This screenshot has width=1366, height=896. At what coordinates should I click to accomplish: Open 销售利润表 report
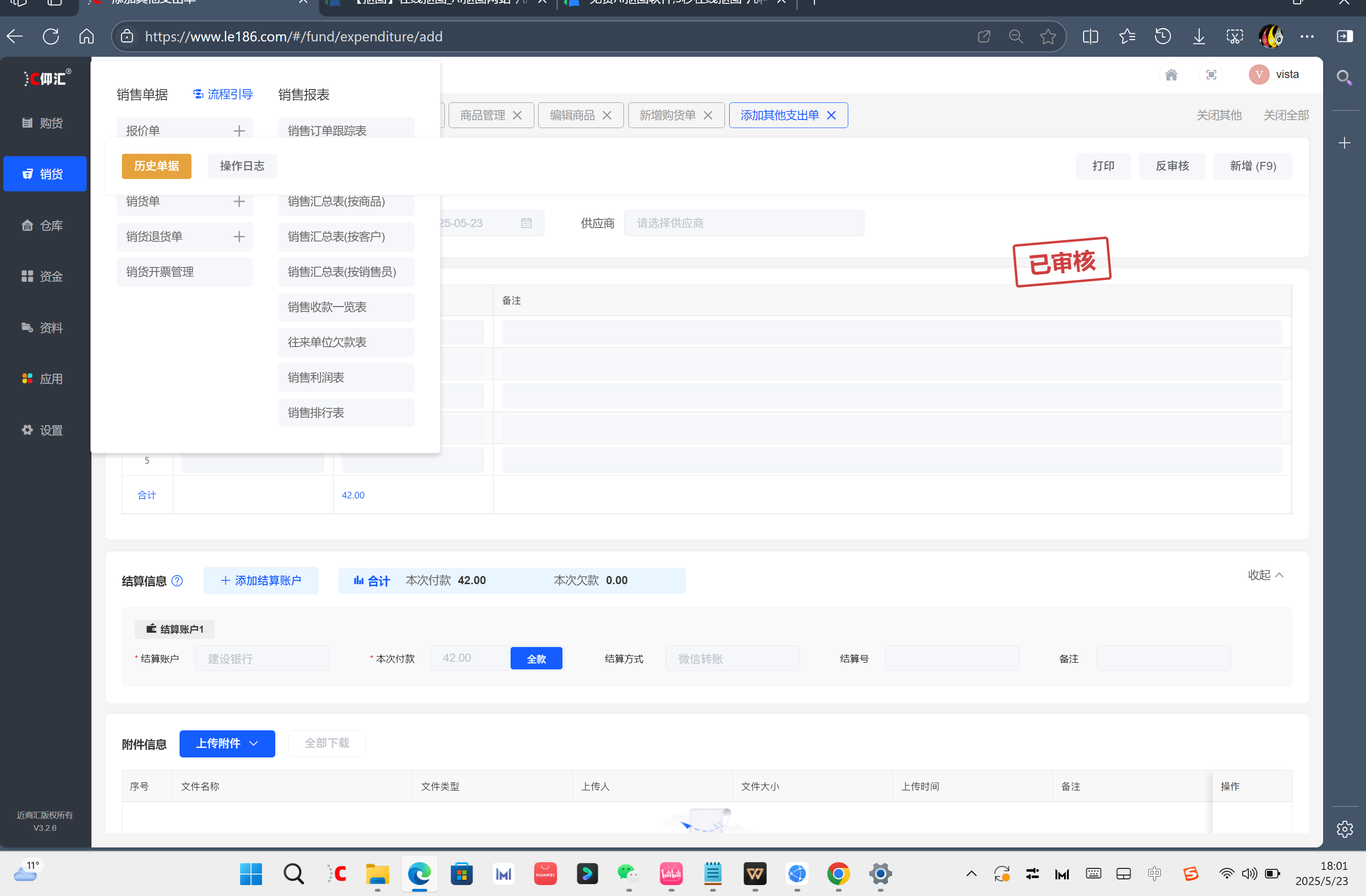346,378
